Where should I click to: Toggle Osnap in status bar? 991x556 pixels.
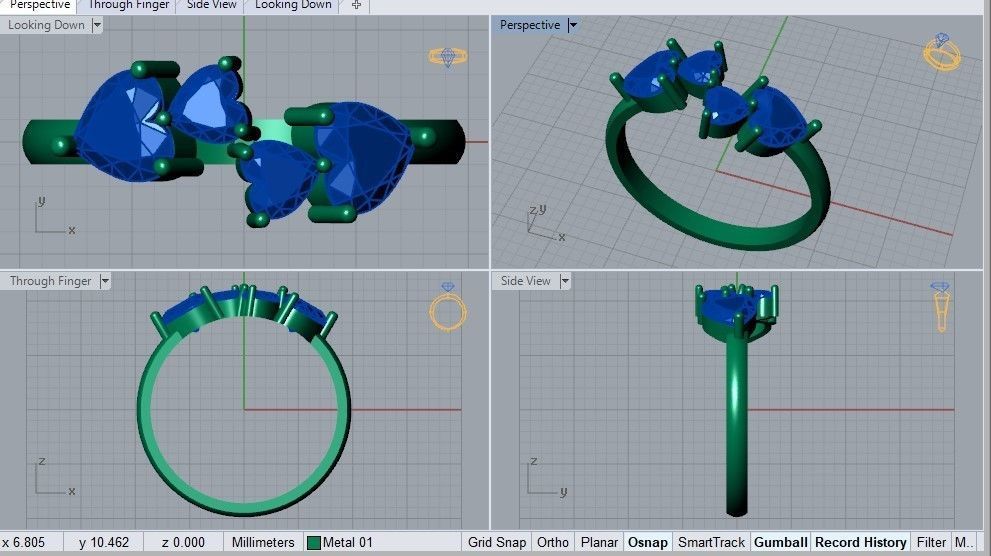click(x=647, y=542)
